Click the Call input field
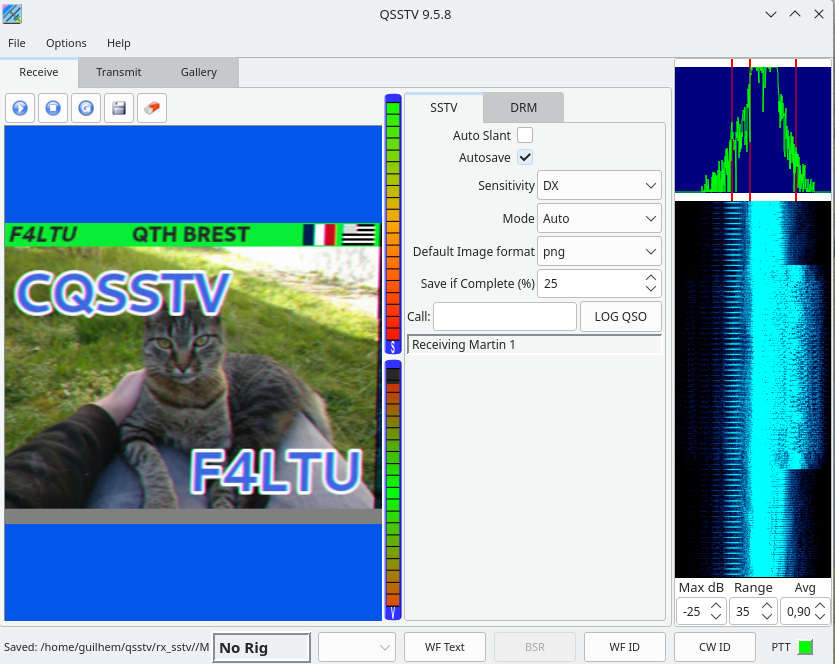The width and height of the screenshot is (835, 664). [505, 317]
